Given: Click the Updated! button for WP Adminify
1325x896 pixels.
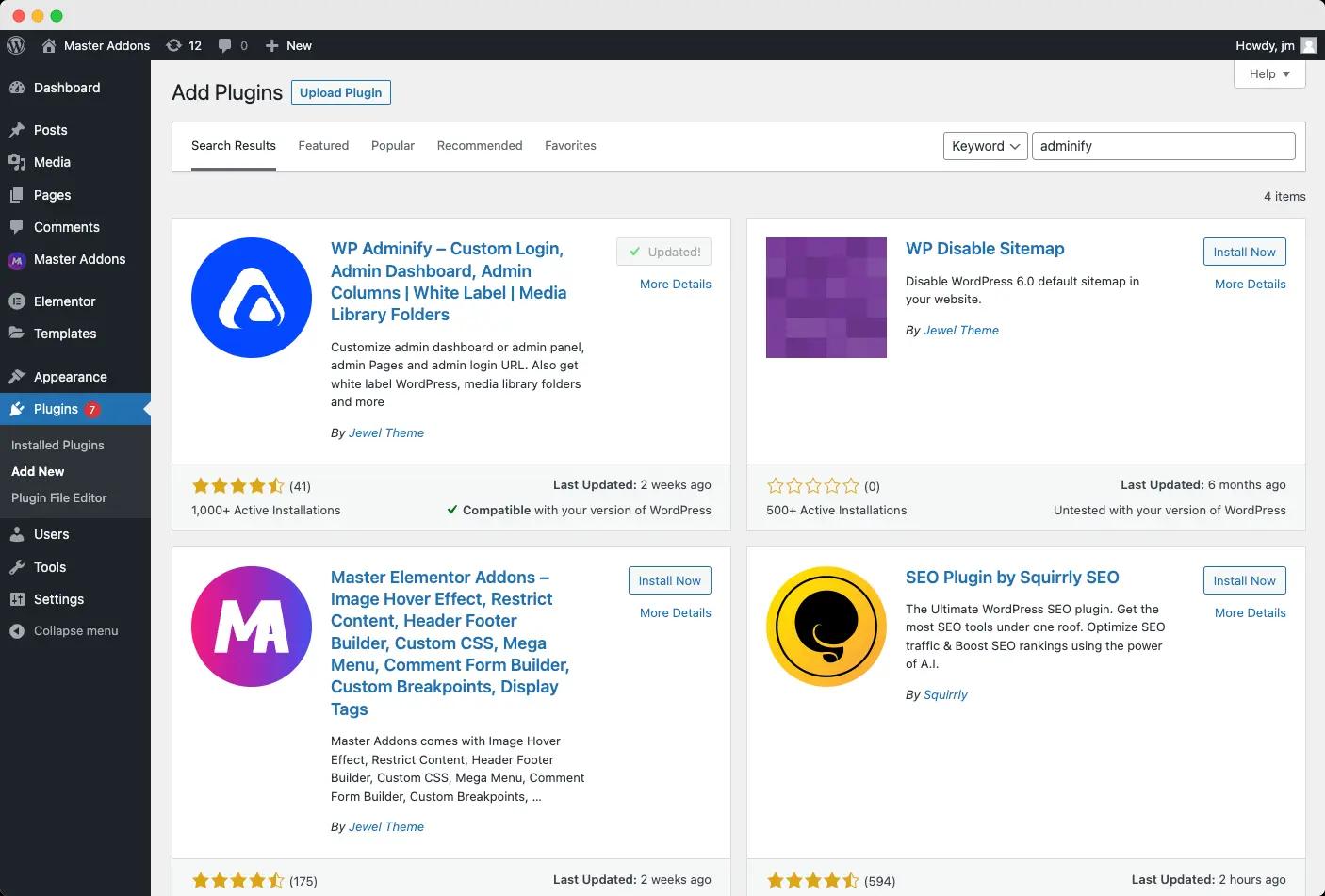Looking at the screenshot, I should pos(663,252).
